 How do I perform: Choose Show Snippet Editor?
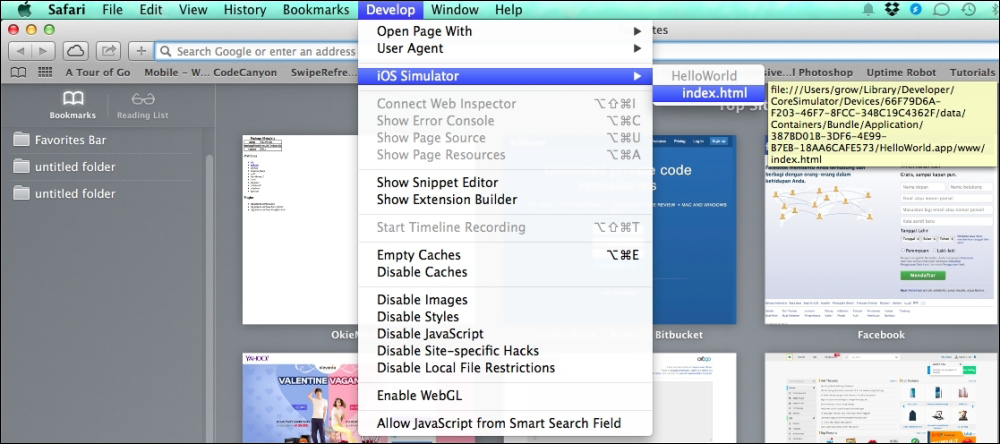coord(505,182)
